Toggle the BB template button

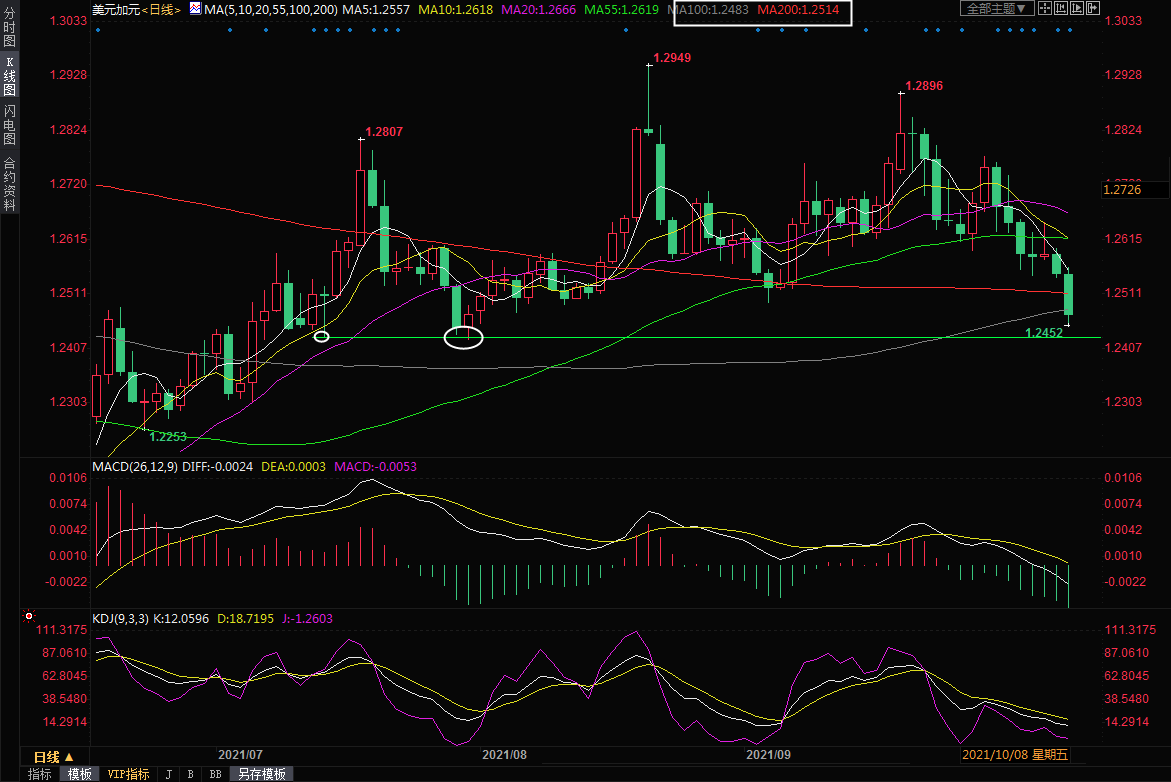tap(214, 774)
